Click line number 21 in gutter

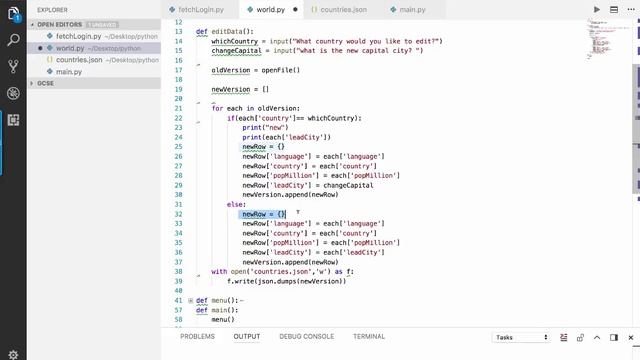(x=178, y=109)
